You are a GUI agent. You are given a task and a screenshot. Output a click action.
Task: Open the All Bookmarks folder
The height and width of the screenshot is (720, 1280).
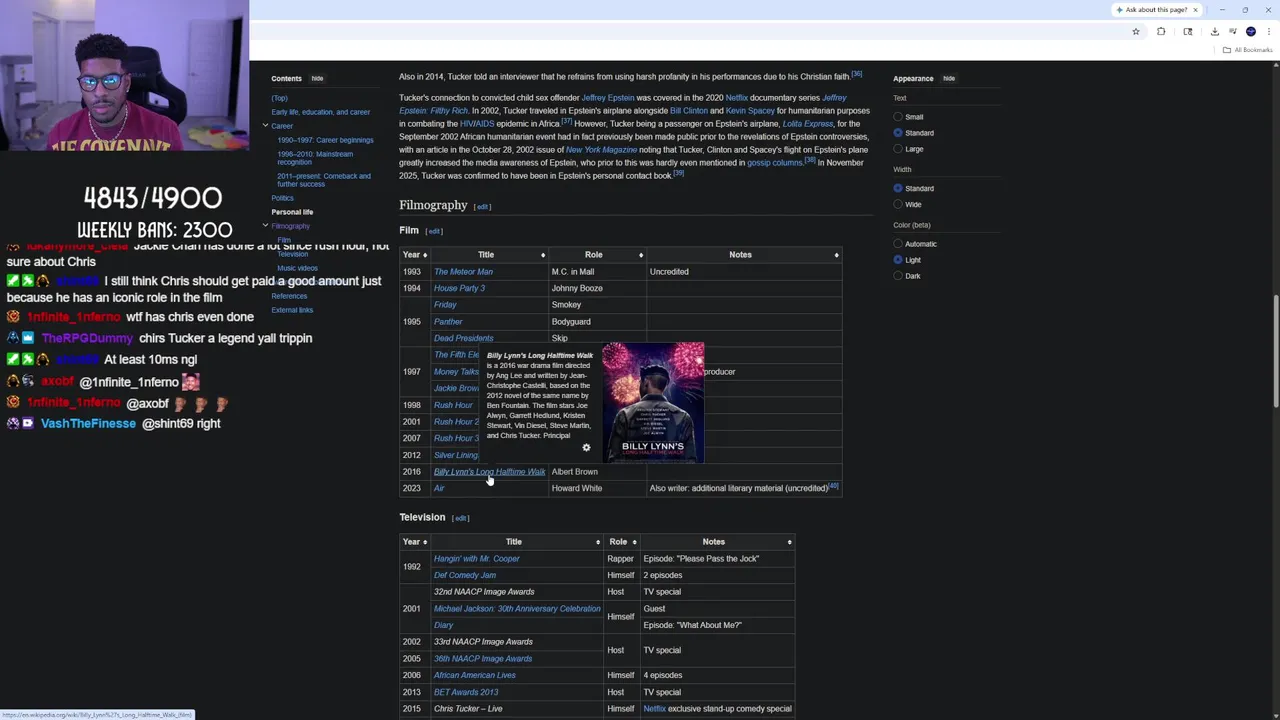(x=1248, y=50)
